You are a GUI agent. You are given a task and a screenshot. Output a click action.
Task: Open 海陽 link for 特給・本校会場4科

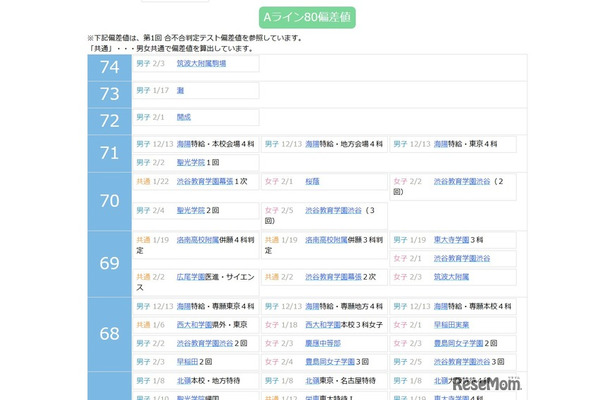pos(184,144)
